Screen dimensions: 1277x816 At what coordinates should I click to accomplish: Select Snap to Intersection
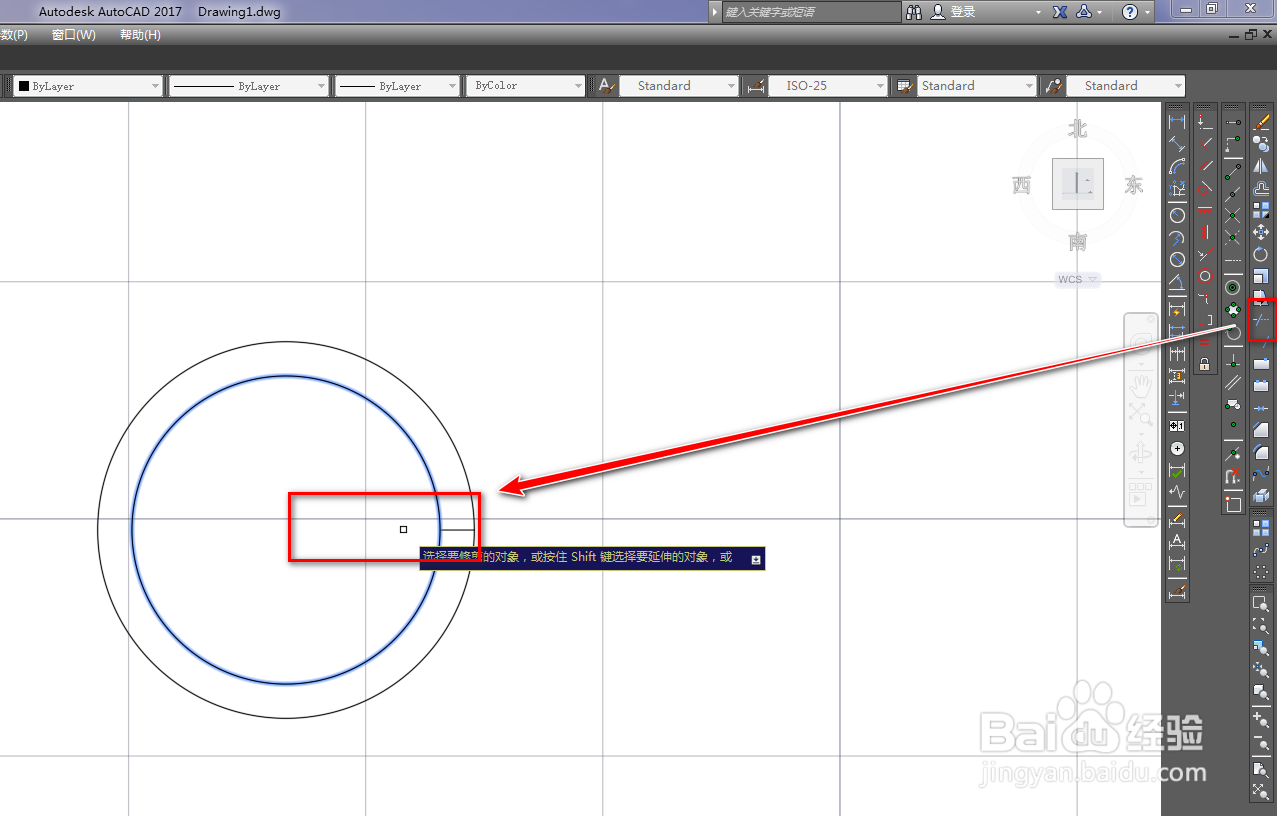tap(1233, 216)
